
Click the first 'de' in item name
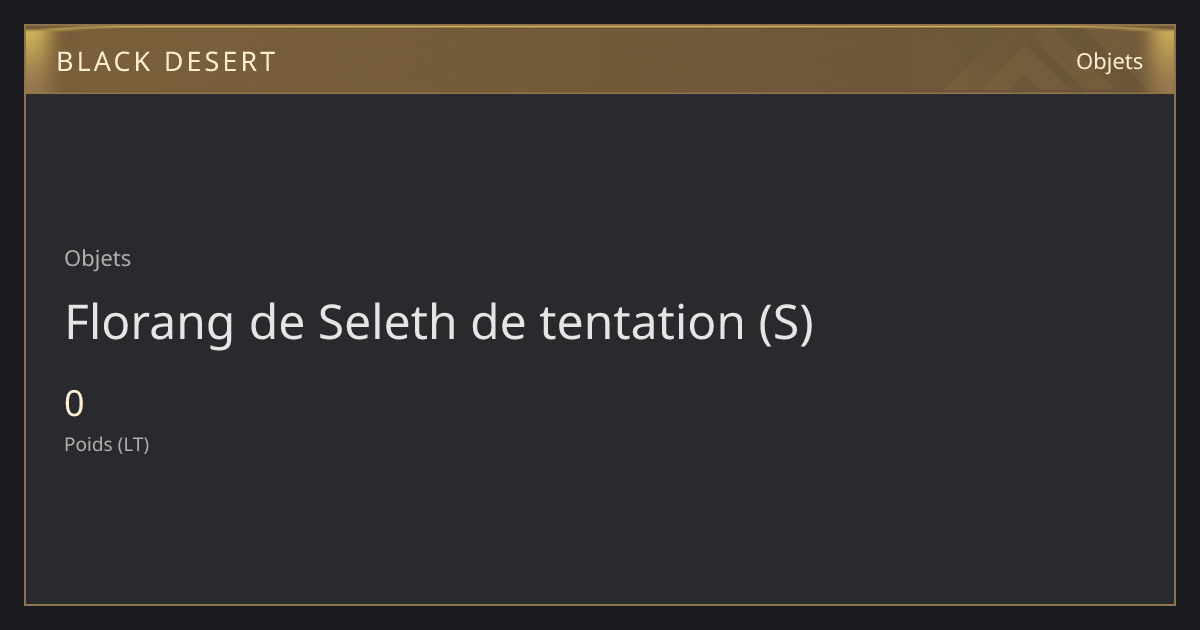click(276, 322)
